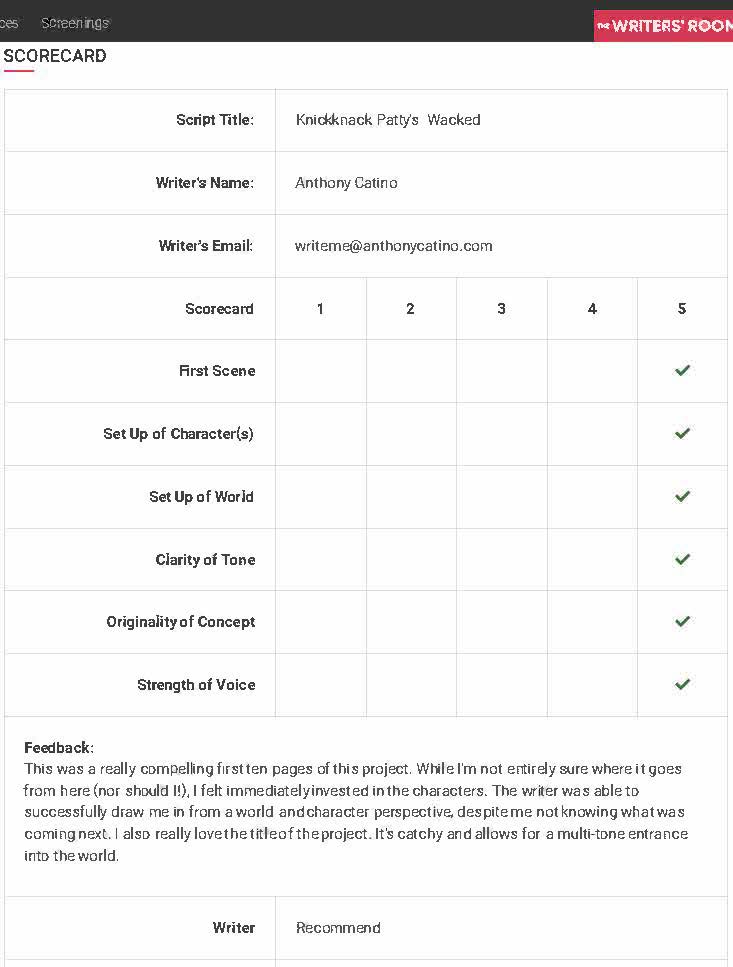Click the score column header 5
Screen dimensions: 733x967
[682, 309]
